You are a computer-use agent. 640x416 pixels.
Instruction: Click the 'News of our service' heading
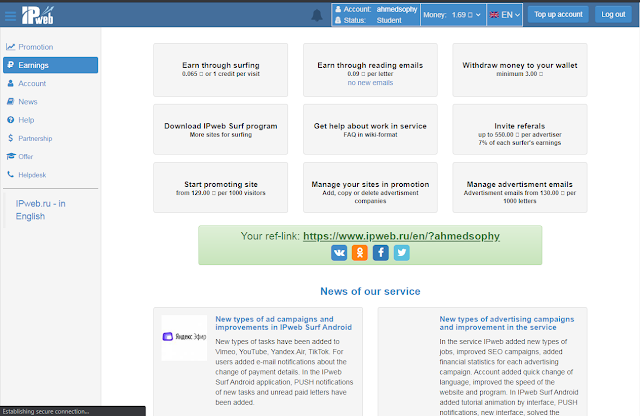click(x=370, y=291)
